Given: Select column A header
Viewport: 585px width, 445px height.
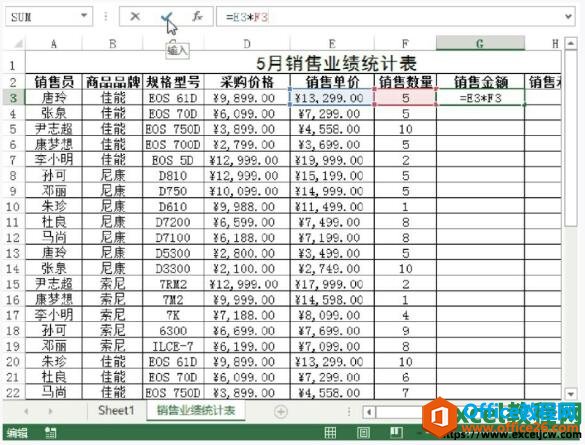Looking at the screenshot, I should pyautogui.click(x=54, y=44).
